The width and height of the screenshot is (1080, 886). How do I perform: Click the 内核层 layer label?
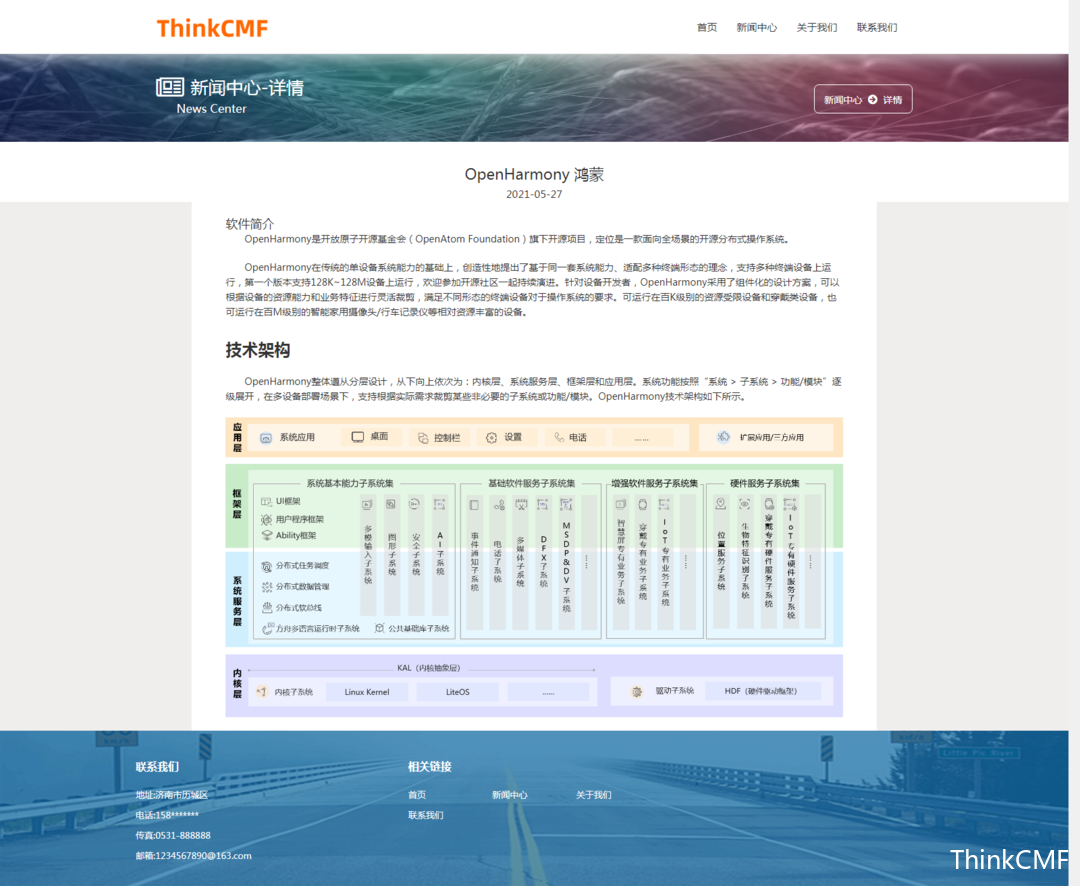pyautogui.click(x=237, y=683)
